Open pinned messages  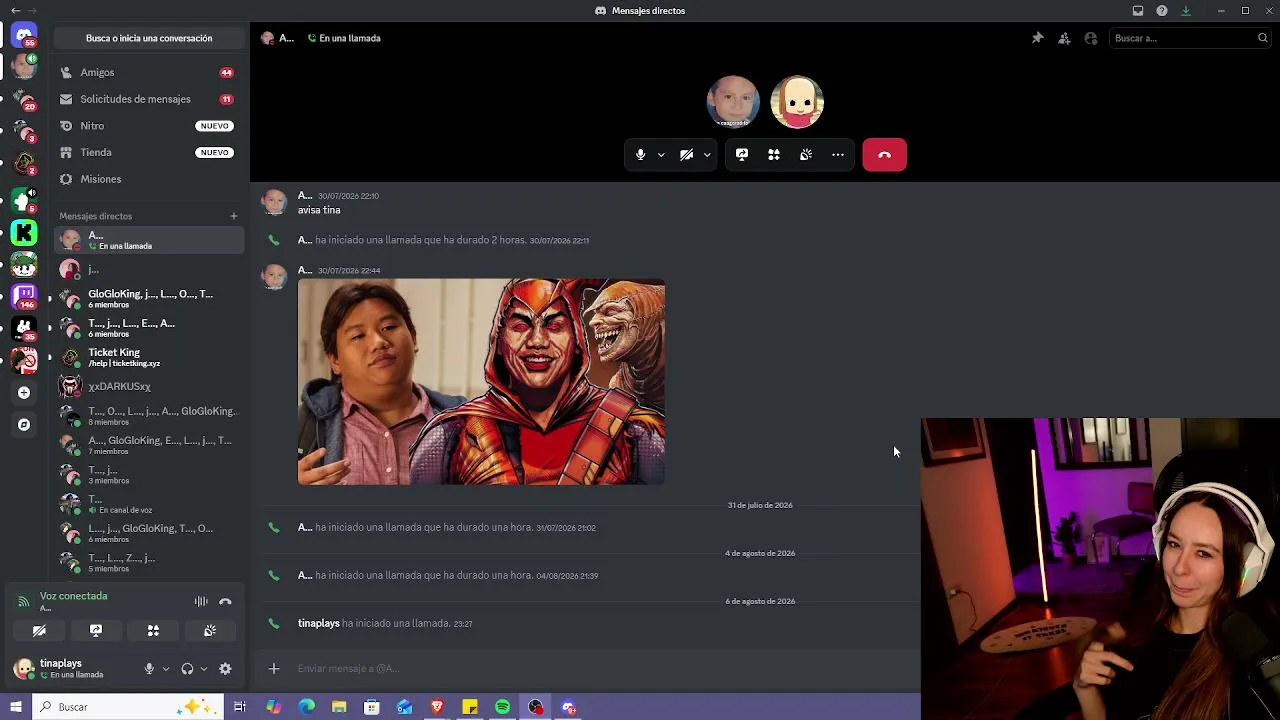(1038, 38)
